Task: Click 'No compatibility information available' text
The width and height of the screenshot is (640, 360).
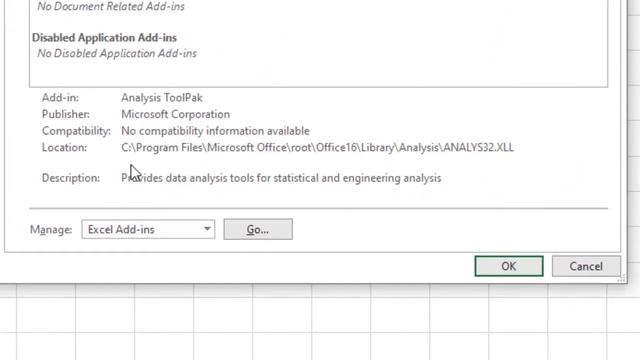Action: pyautogui.click(x=216, y=131)
